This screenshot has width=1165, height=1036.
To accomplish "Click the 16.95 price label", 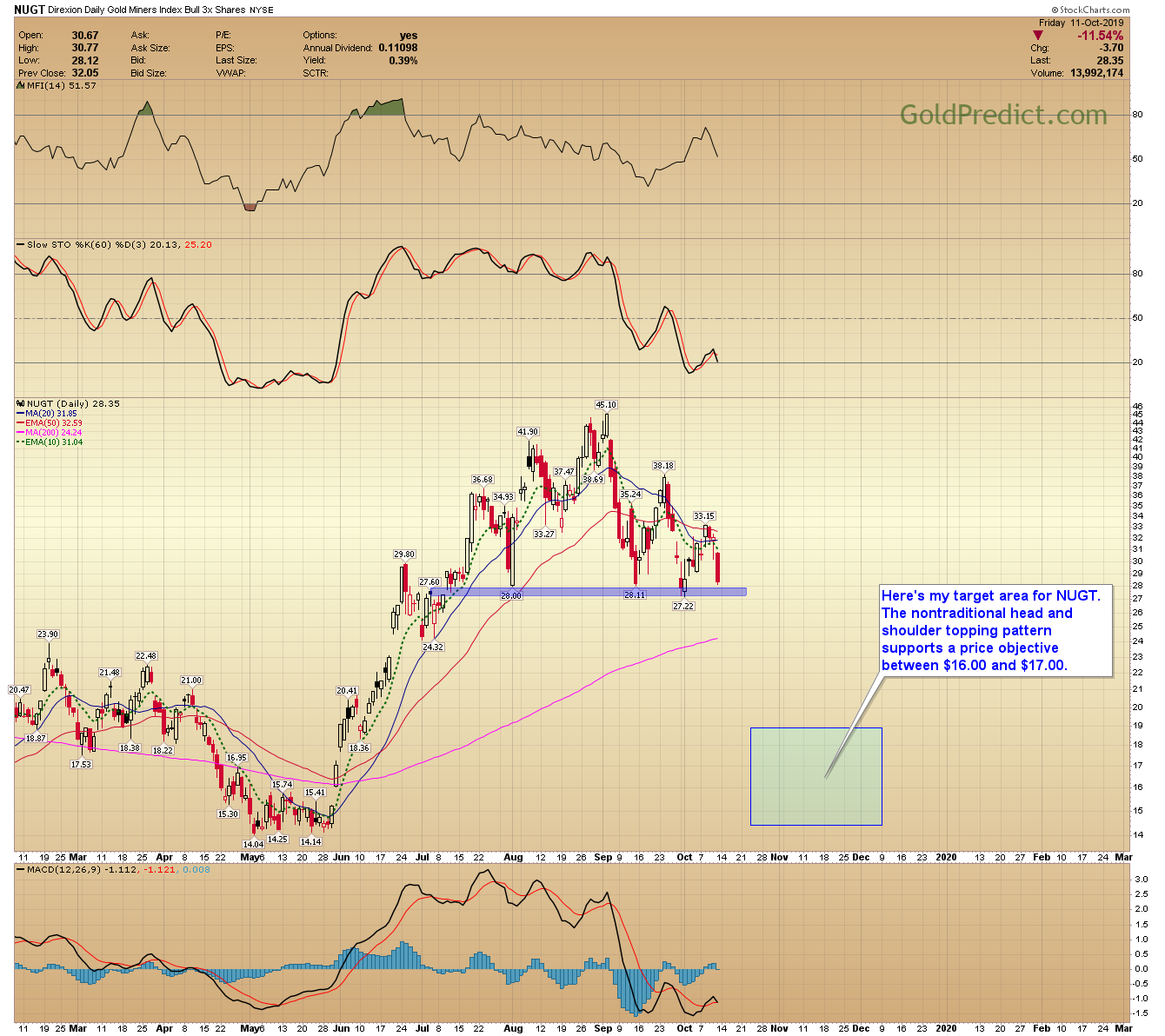I will click(236, 757).
